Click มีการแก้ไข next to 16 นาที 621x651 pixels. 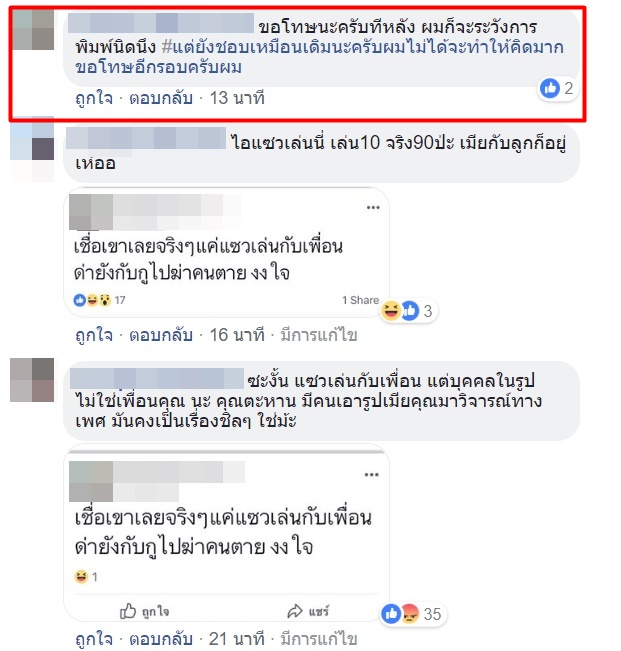coord(319,335)
